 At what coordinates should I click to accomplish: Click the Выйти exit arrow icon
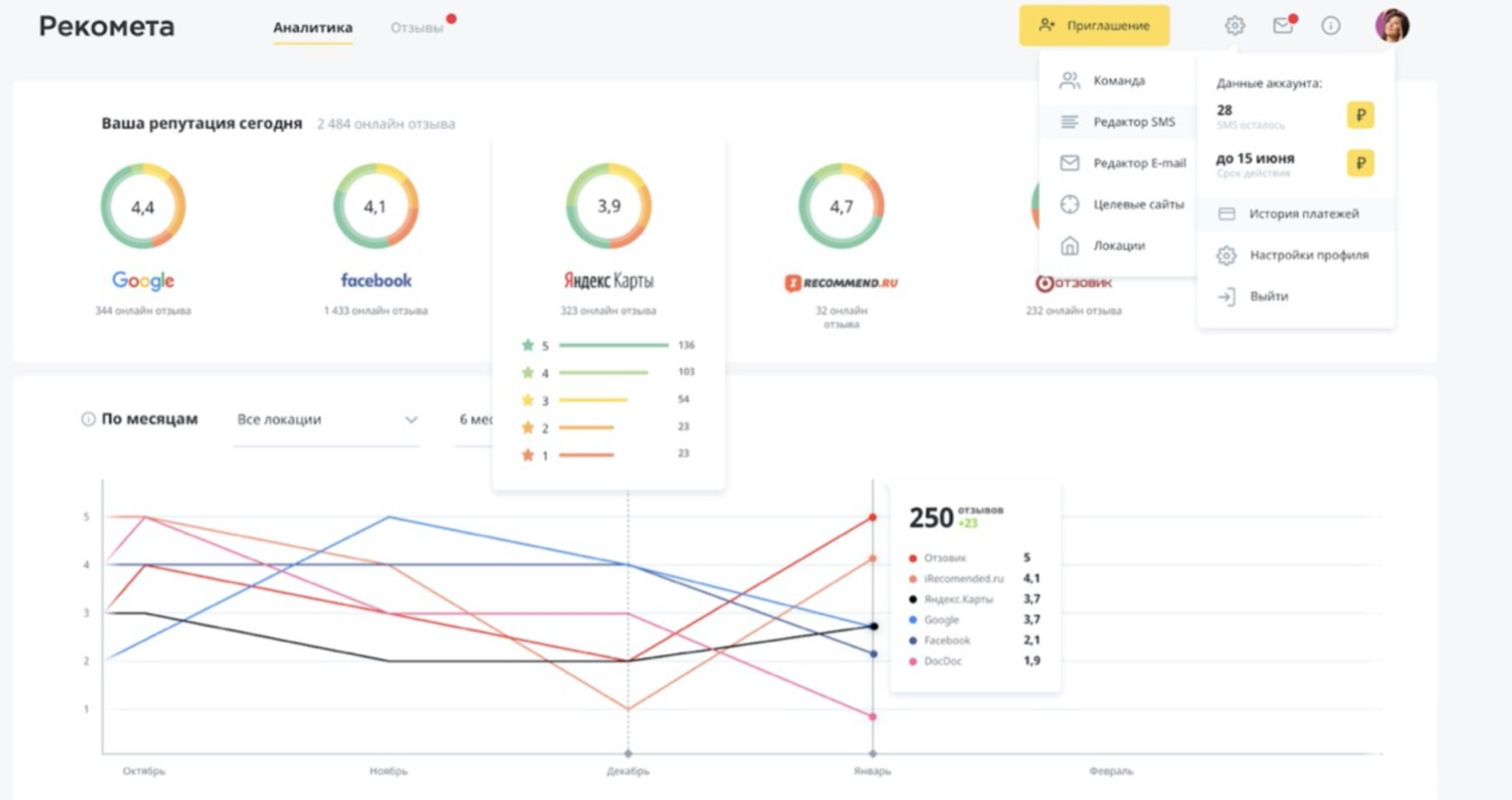pyautogui.click(x=1226, y=296)
